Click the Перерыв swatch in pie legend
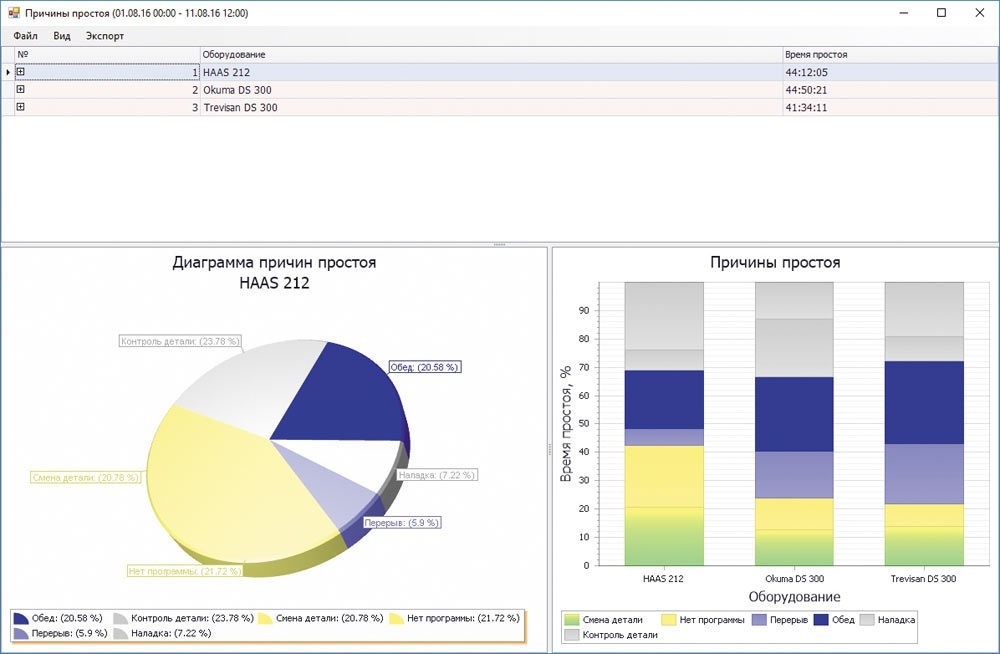The height and width of the screenshot is (654, 1000). point(21,634)
